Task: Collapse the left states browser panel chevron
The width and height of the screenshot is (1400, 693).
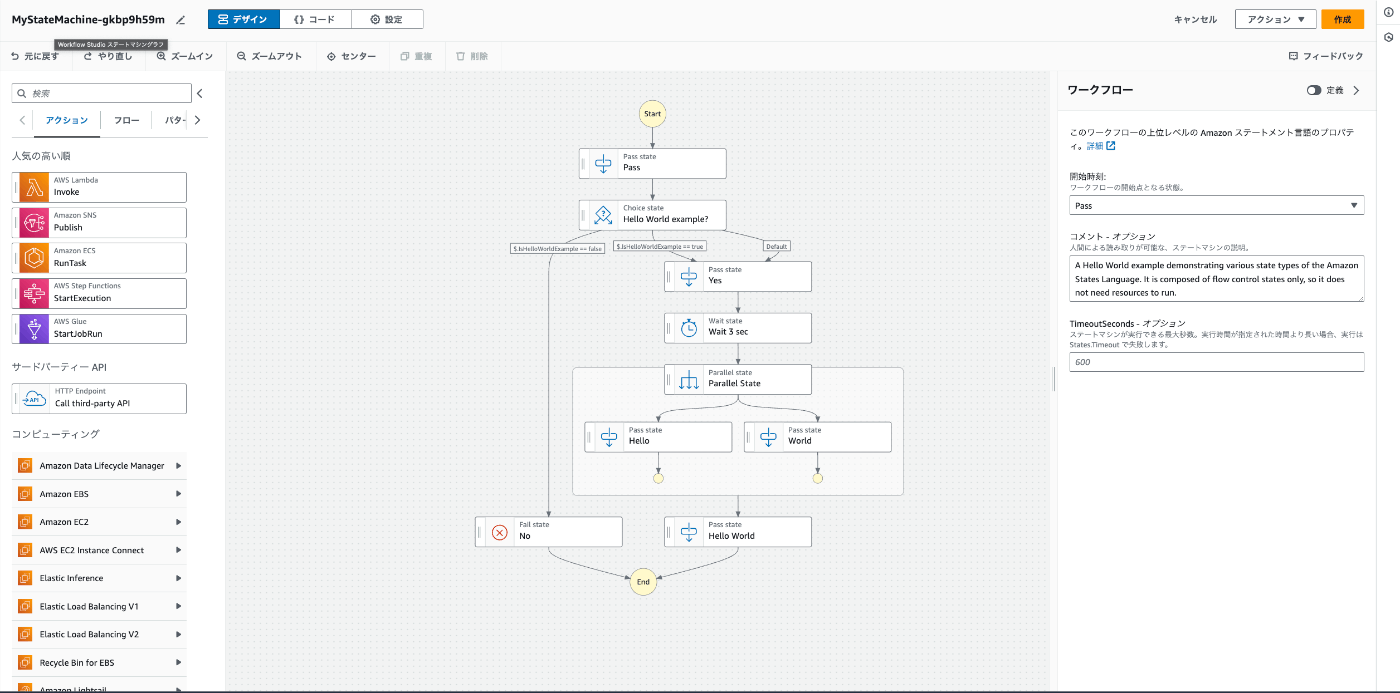Action: (x=199, y=93)
